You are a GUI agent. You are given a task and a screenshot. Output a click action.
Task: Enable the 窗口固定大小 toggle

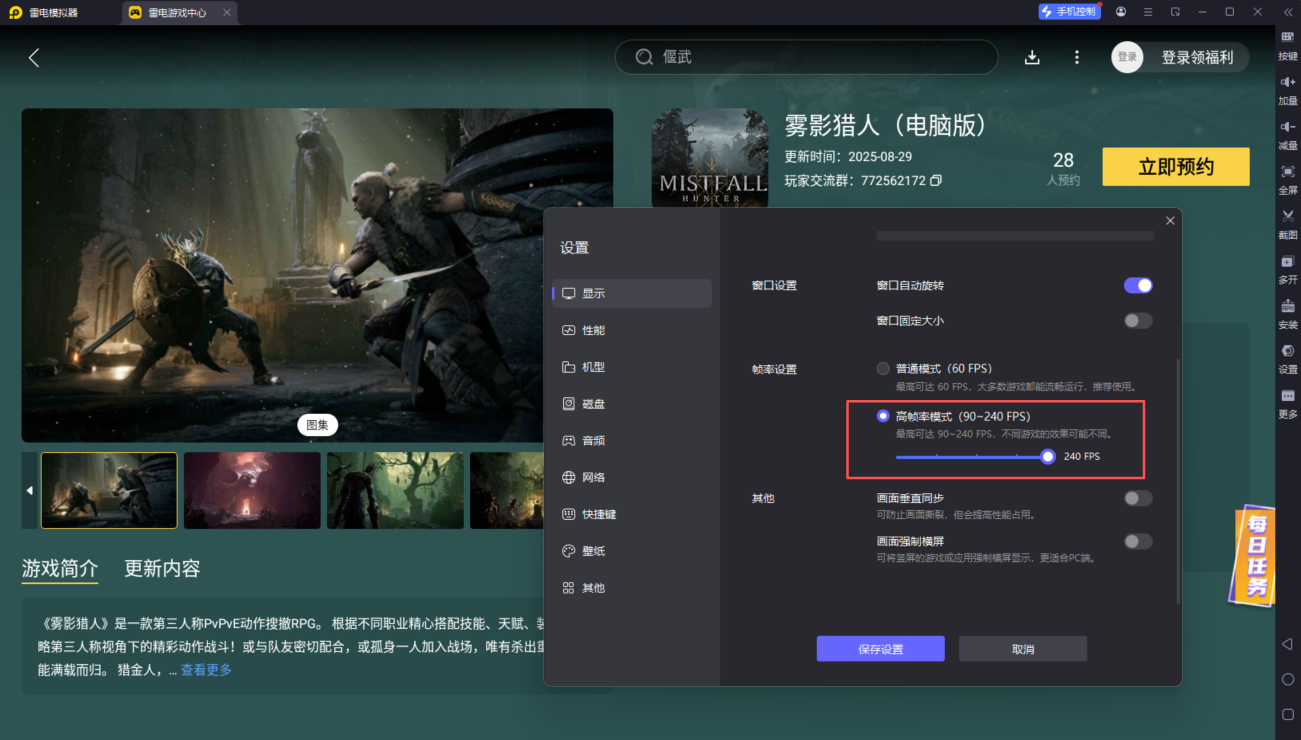(1138, 321)
